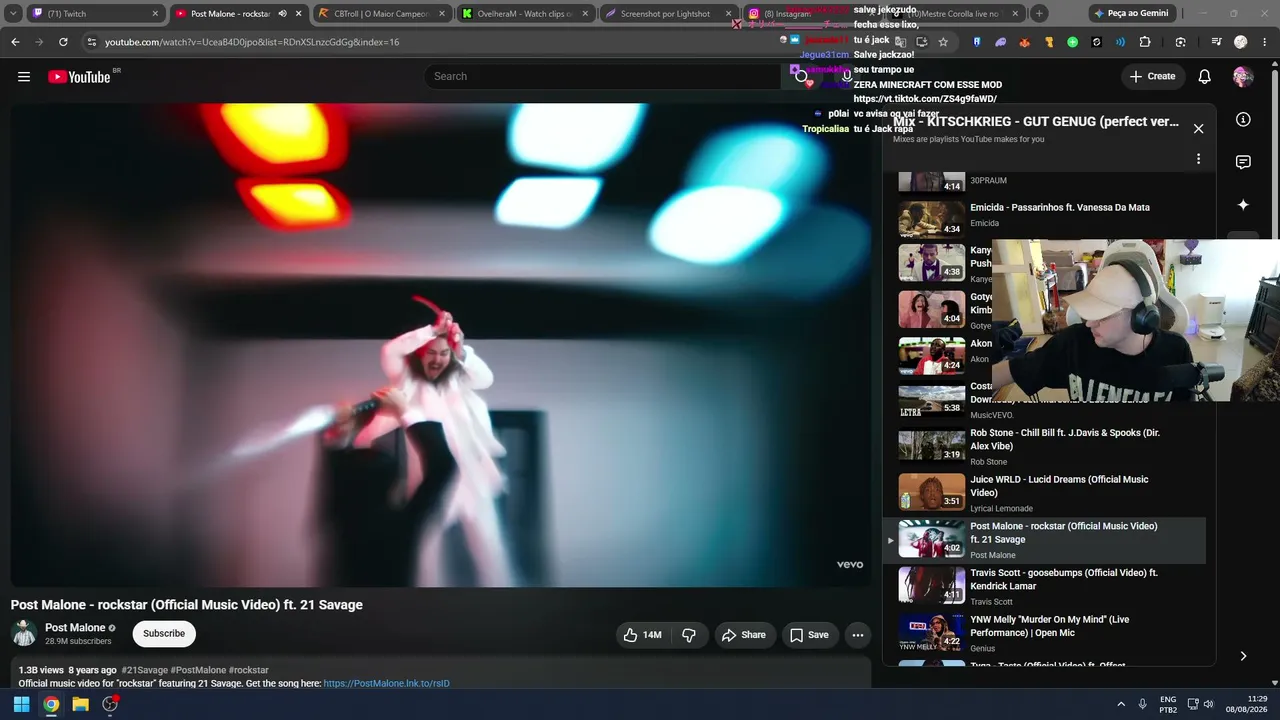
Task: Switch to Screenshot por Lightshot tab
Action: tap(668, 14)
